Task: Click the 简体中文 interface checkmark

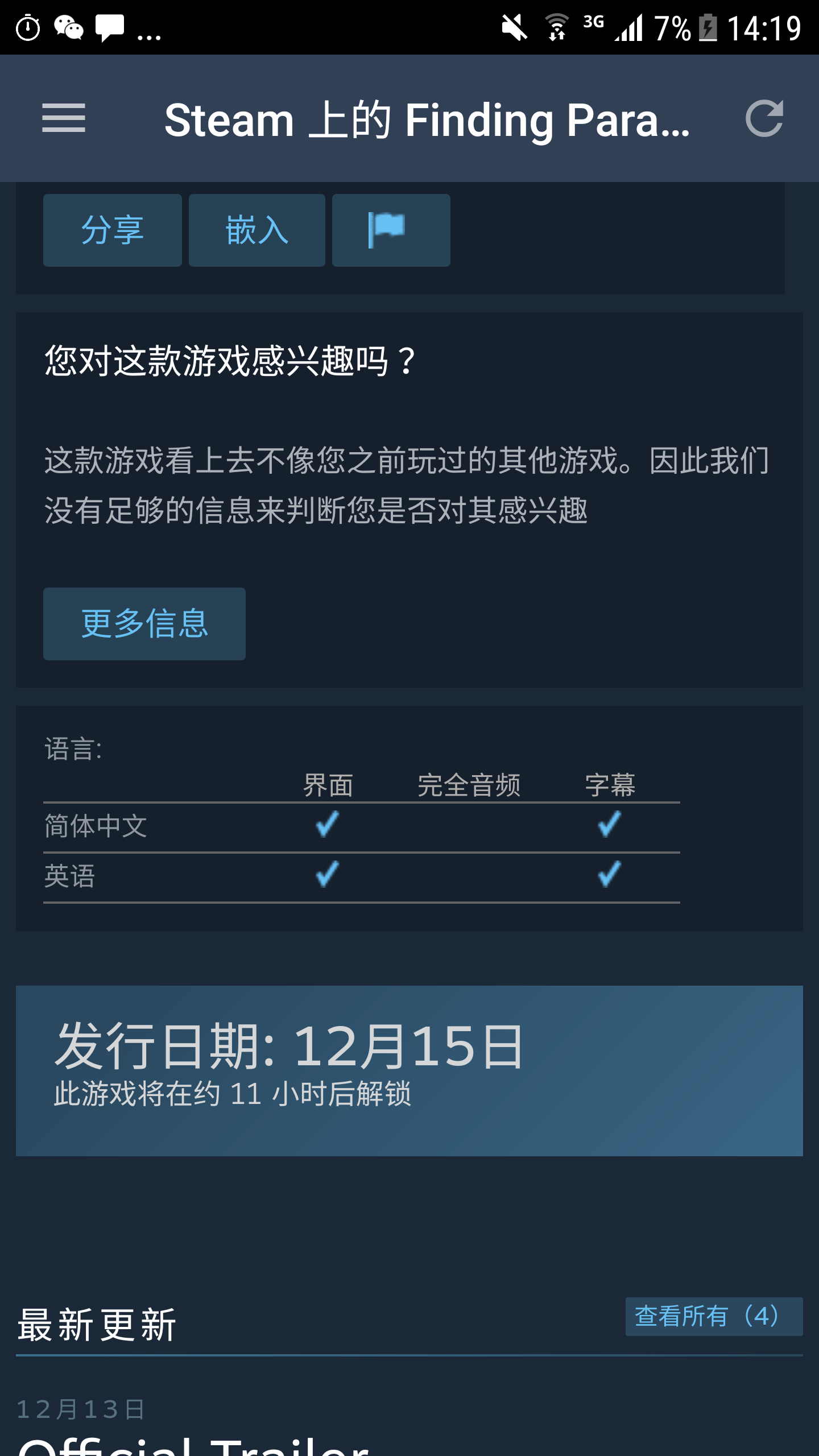Action: [x=328, y=824]
